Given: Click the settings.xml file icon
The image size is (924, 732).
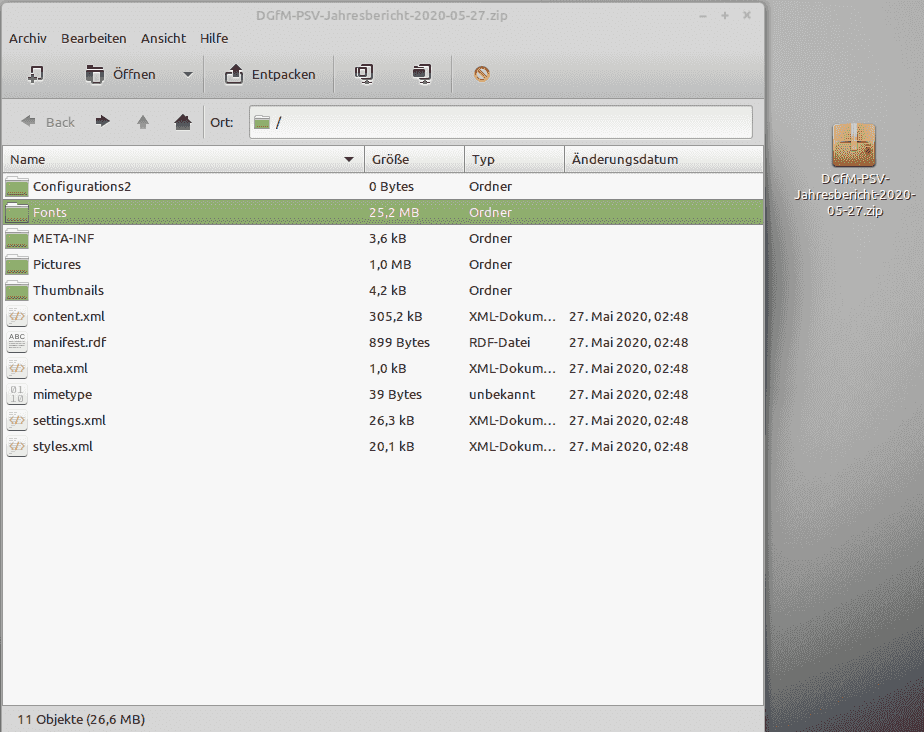Looking at the screenshot, I should pos(17,420).
